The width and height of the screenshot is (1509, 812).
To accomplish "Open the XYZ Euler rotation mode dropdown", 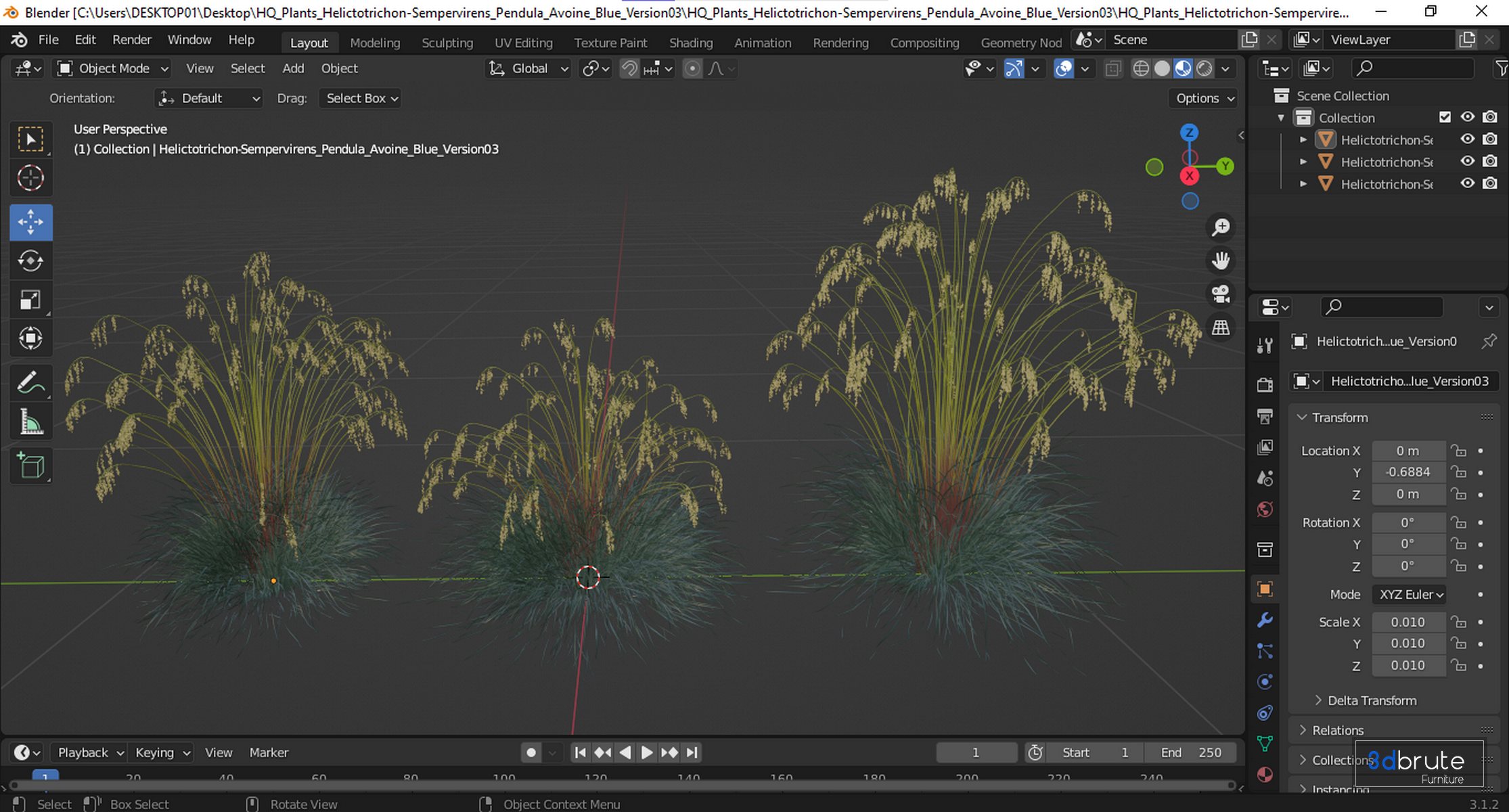I will 1410,594.
